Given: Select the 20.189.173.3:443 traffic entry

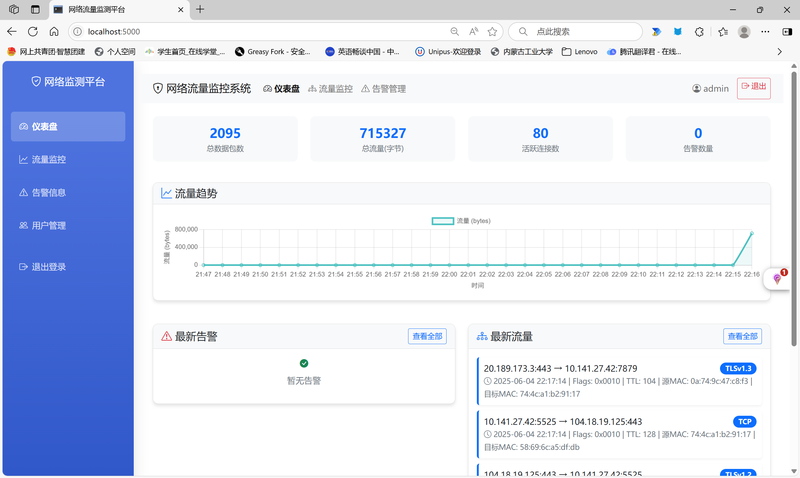Looking at the screenshot, I should 619,381.
